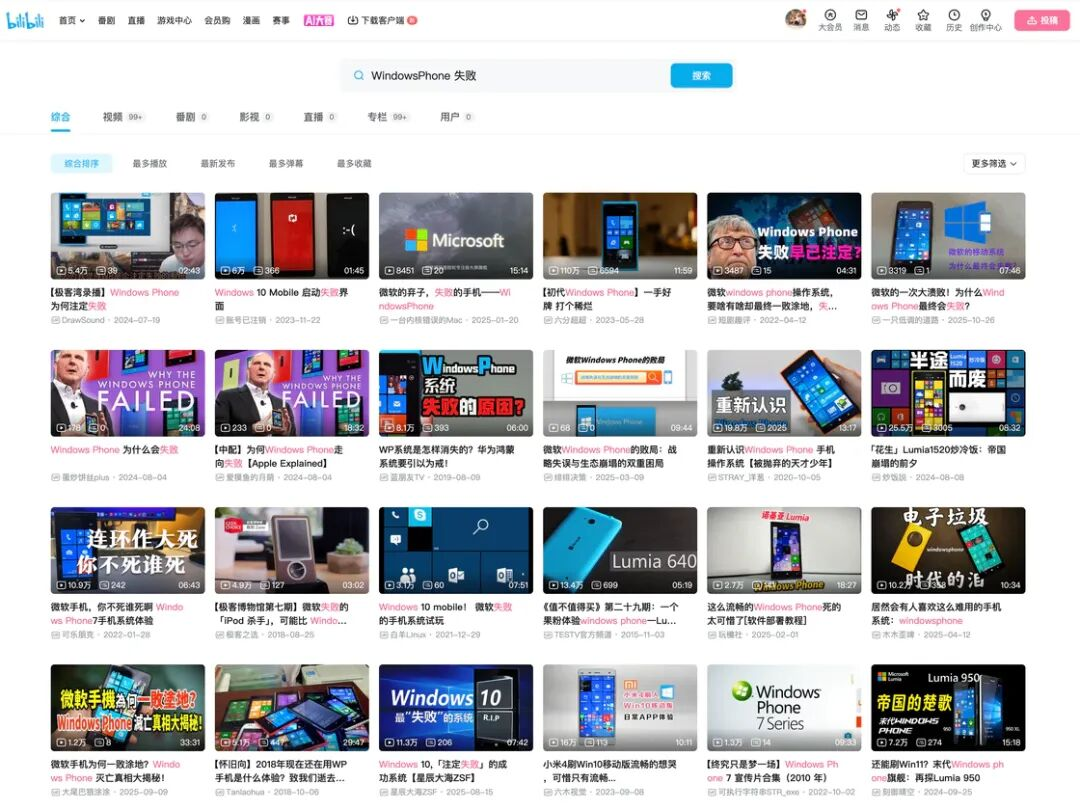
Task: Expand the 首页 dropdown menu
Action: (x=71, y=20)
